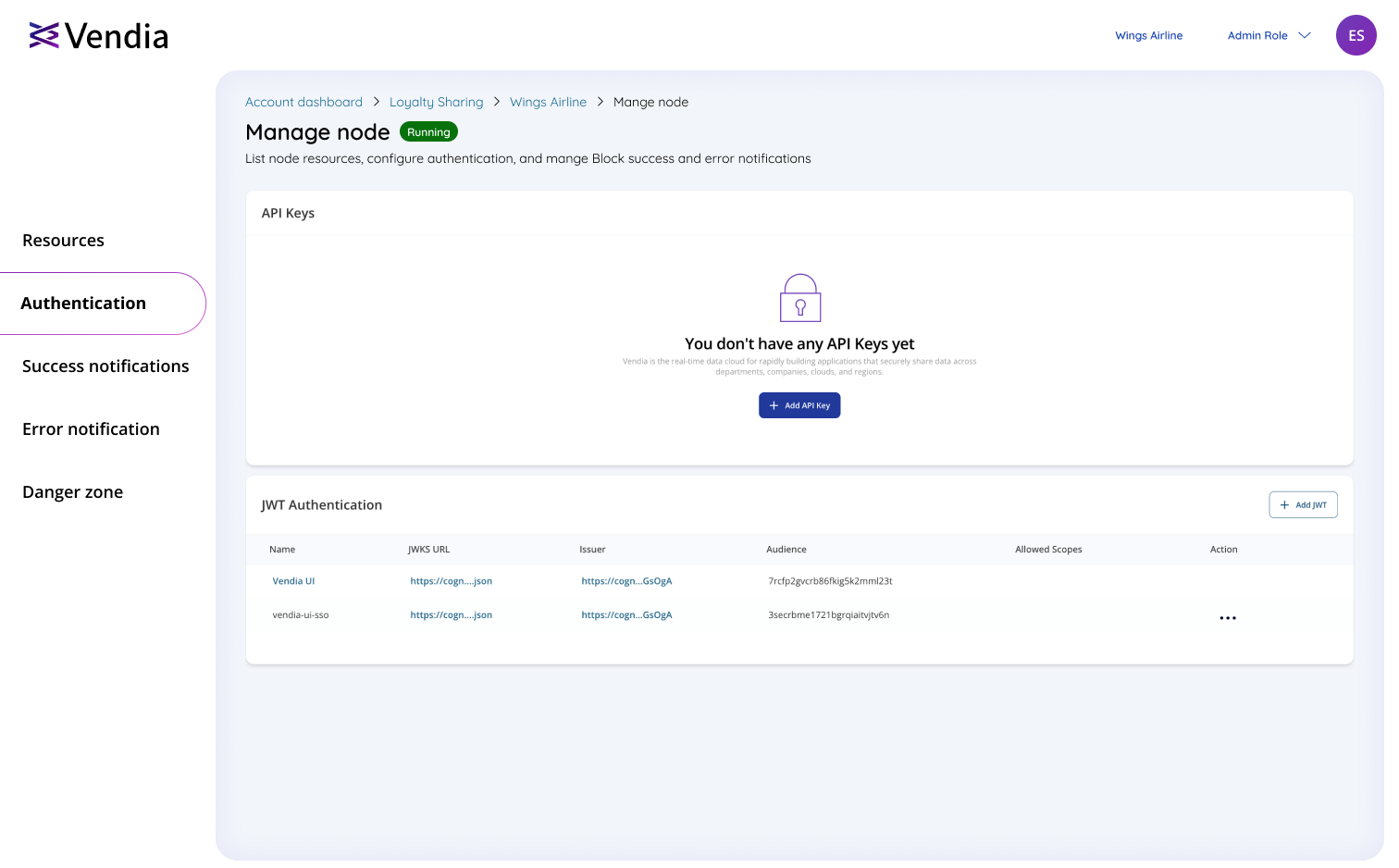Open the Success notifications section
This screenshot has height=868, width=1399.
[x=105, y=366]
